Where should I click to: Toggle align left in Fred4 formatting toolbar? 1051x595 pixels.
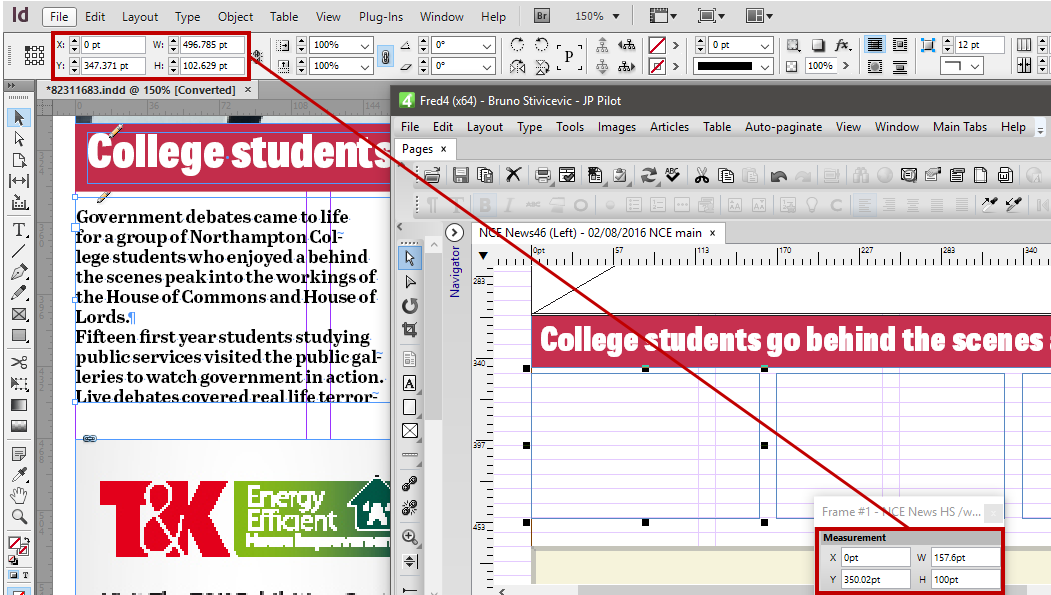(x=865, y=205)
